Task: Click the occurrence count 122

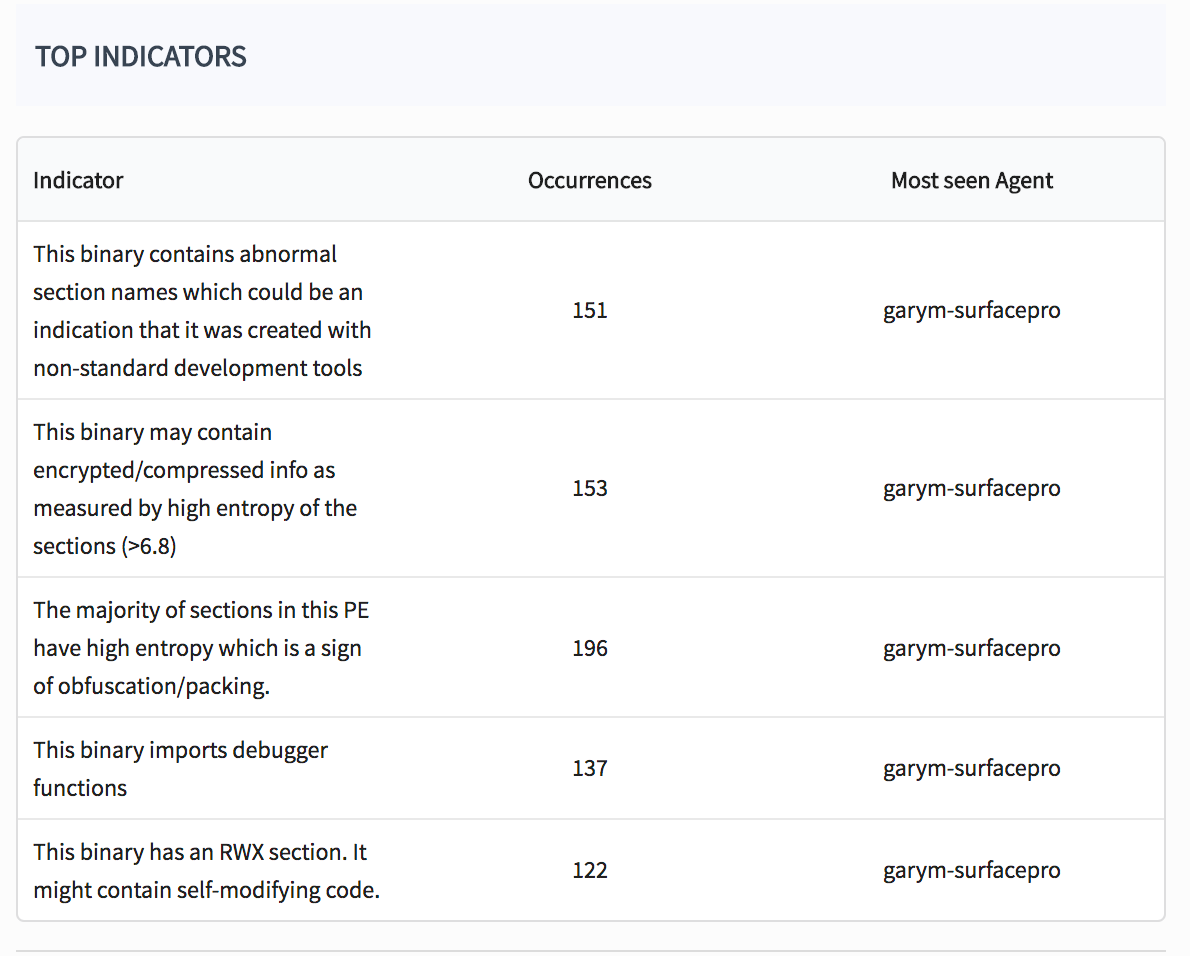Action: coord(589,870)
